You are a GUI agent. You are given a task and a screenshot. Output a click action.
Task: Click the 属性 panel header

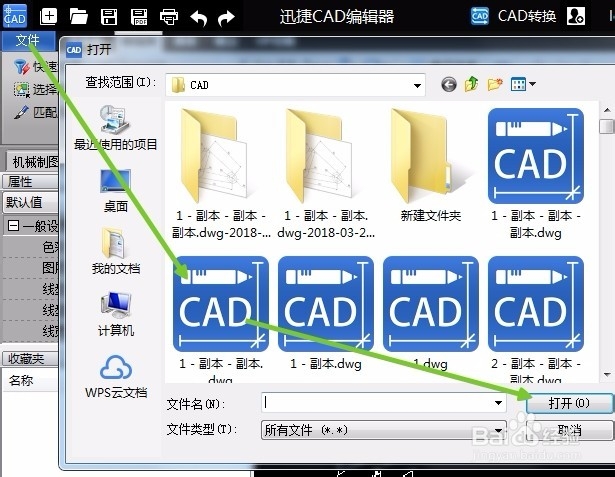tap(30, 182)
